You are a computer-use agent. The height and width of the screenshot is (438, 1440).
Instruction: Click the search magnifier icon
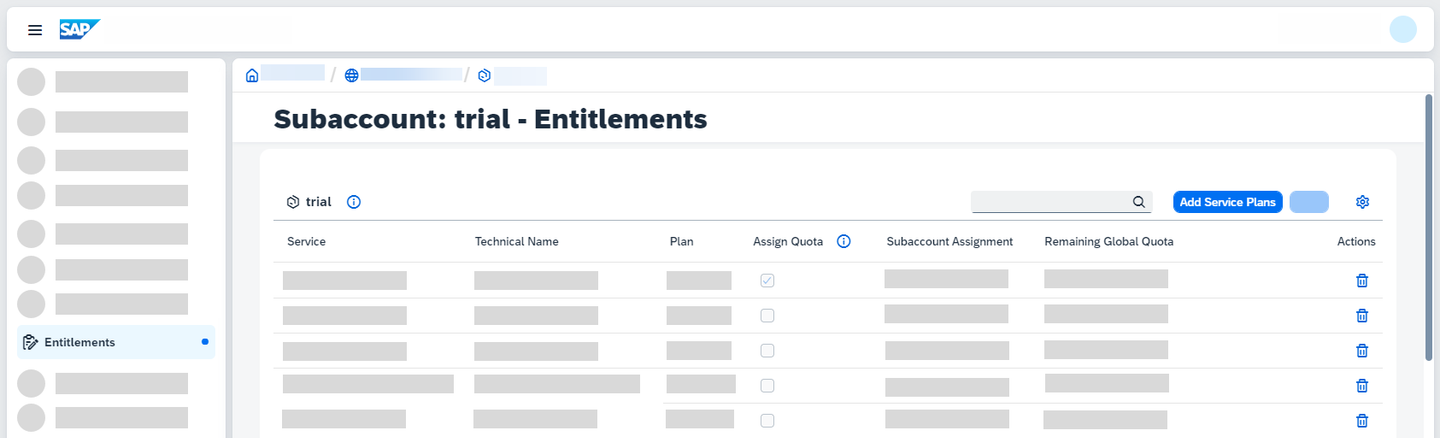point(1139,202)
